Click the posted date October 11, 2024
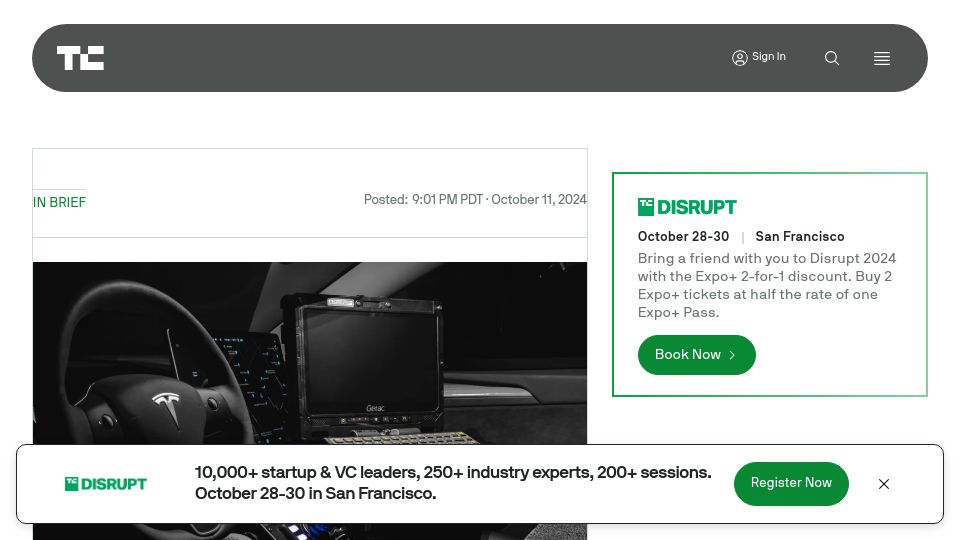Image resolution: width=960 pixels, height=540 pixels. click(538, 200)
